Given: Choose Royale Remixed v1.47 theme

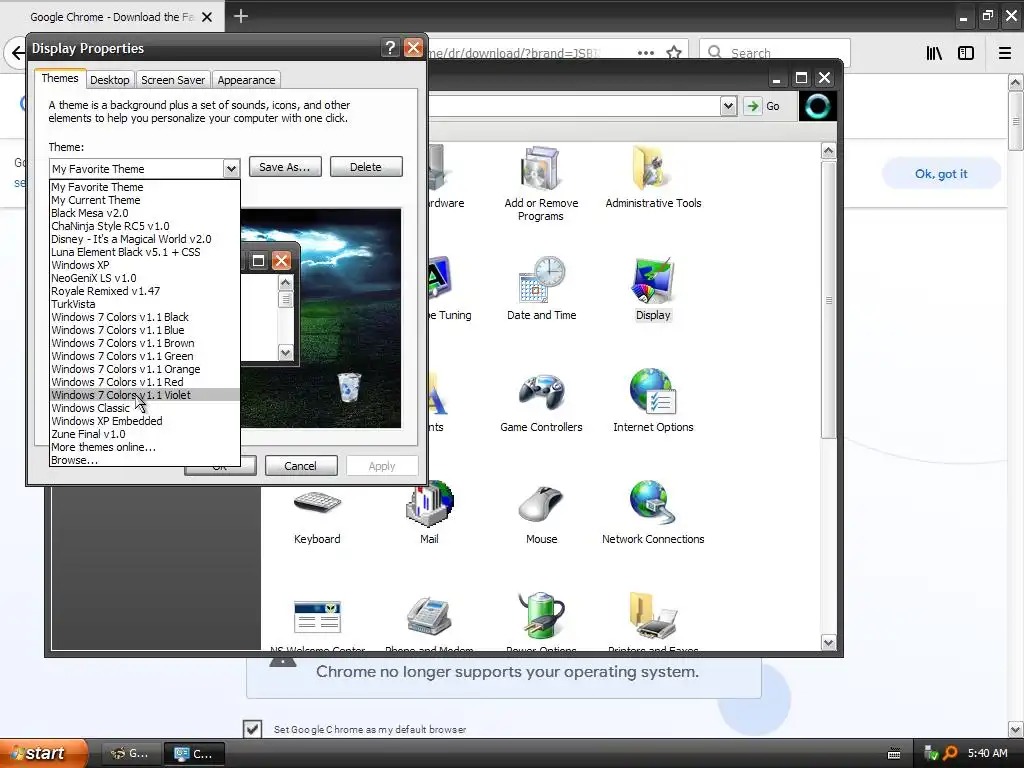Looking at the screenshot, I should tap(144, 291).
